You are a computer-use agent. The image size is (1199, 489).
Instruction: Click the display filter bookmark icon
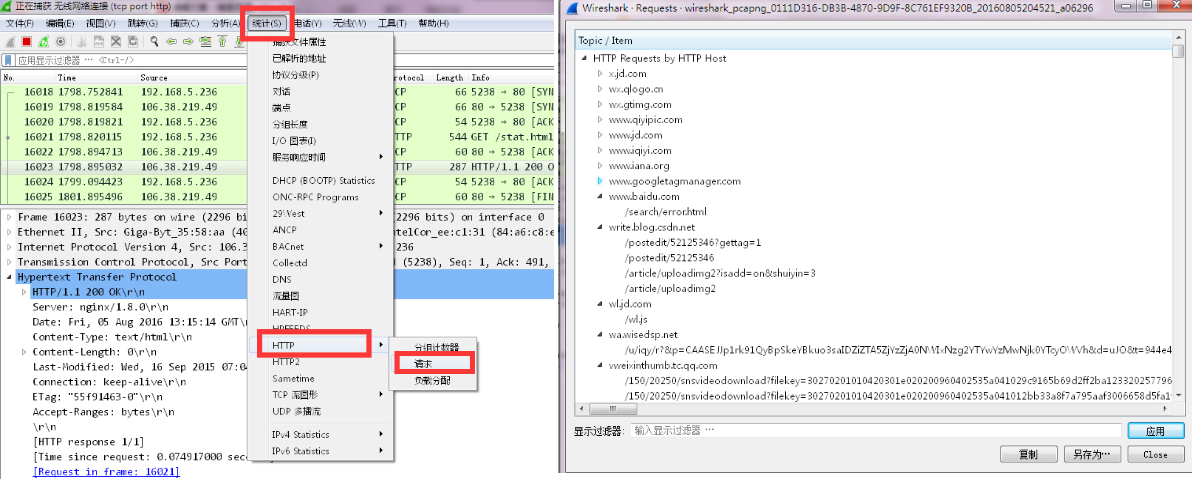(x=8, y=60)
